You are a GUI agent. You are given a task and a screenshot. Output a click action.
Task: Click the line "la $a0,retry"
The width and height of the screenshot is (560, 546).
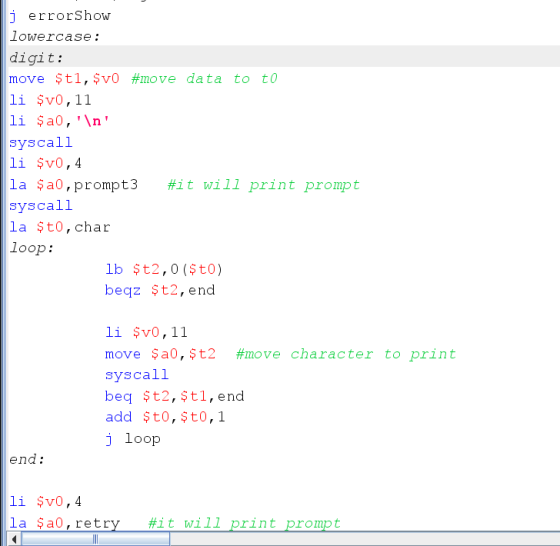point(65,523)
